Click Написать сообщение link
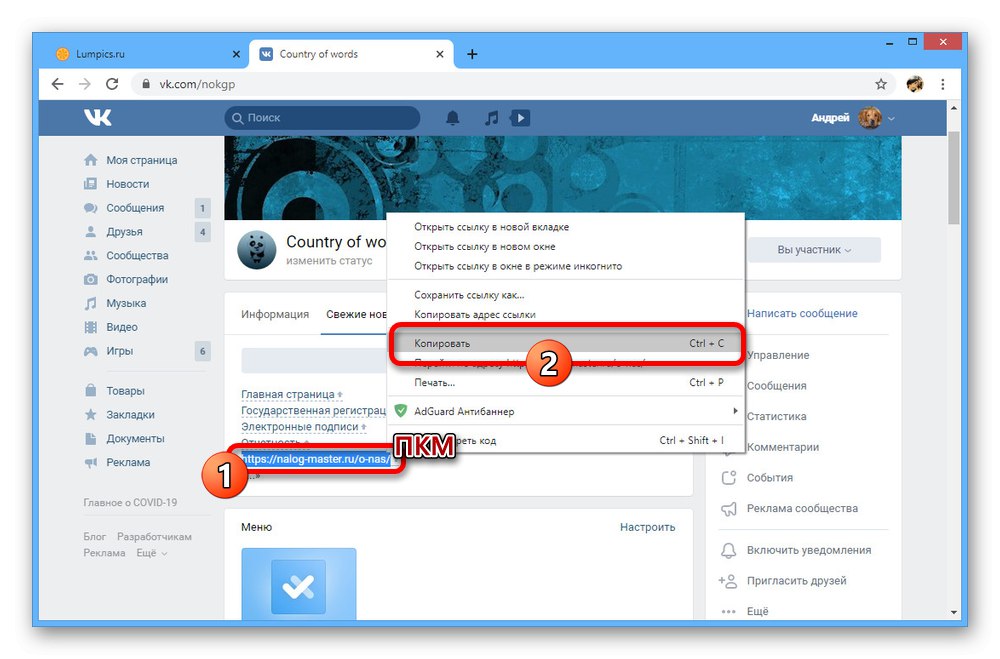The height and width of the screenshot is (659, 1000). pyautogui.click(x=802, y=313)
